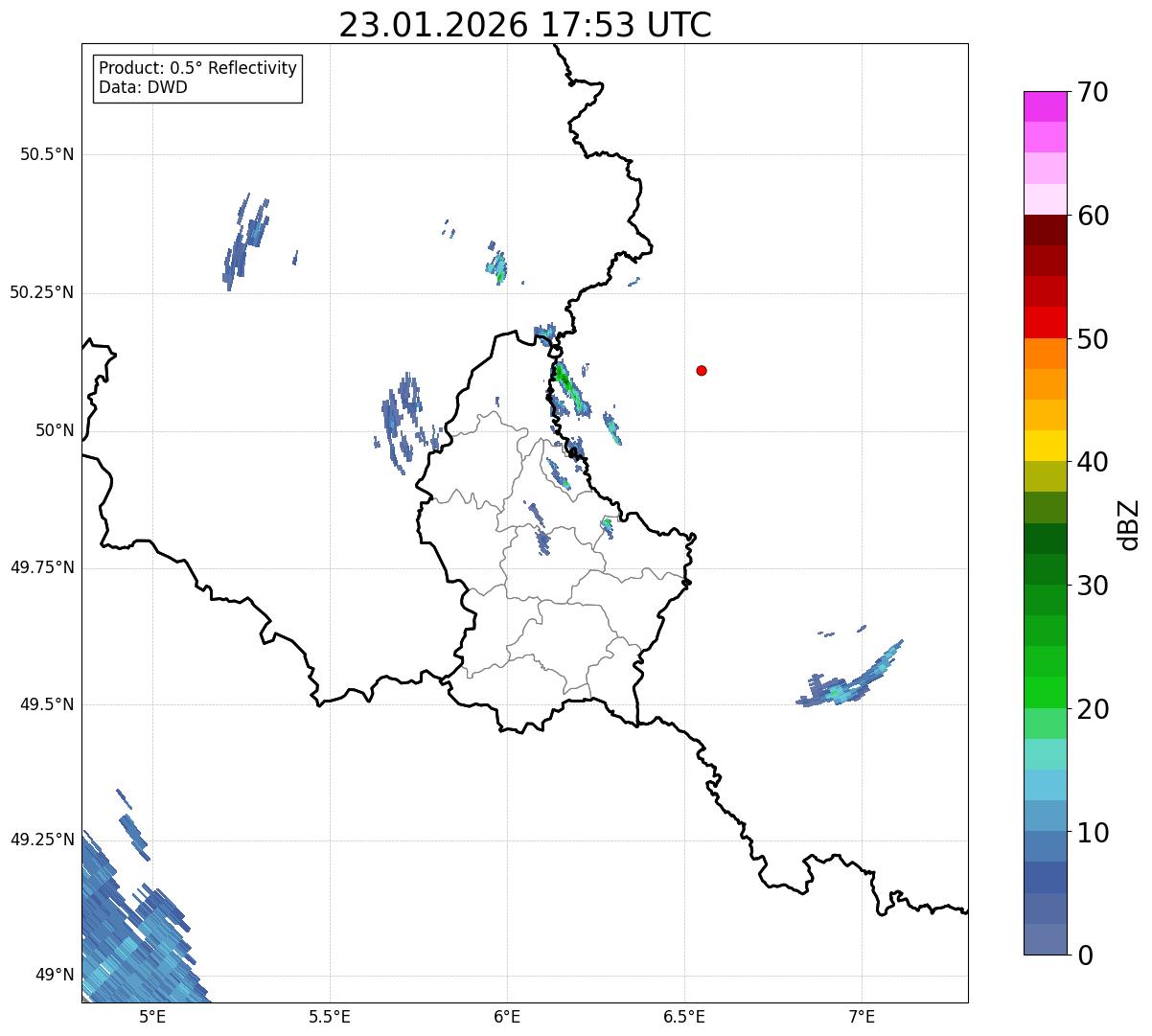1152x1036 pixels.
Task: Click the 6°E longitude label
Action: [x=507, y=1016]
